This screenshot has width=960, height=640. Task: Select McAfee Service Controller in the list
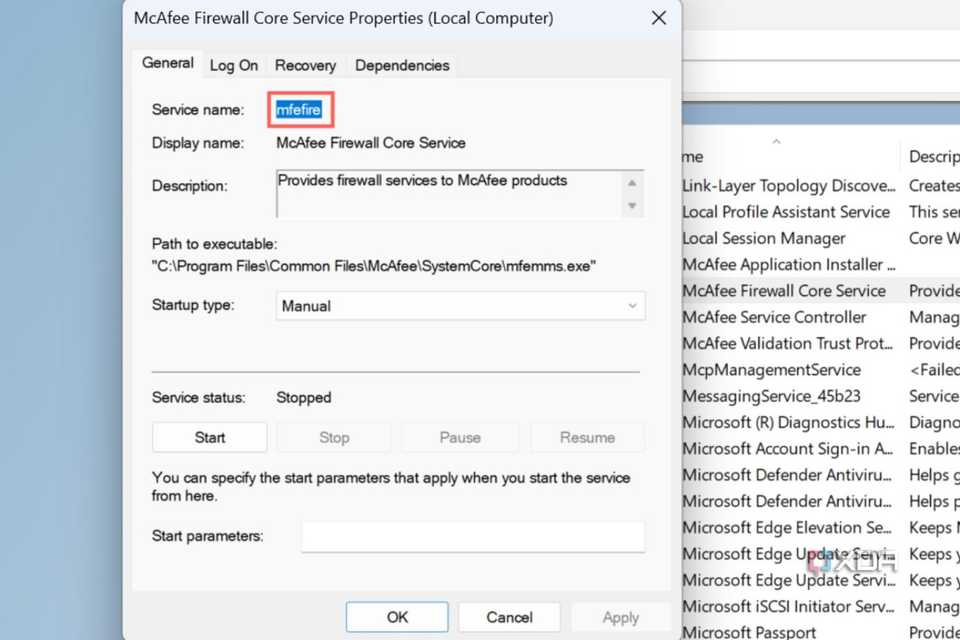coord(775,317)
